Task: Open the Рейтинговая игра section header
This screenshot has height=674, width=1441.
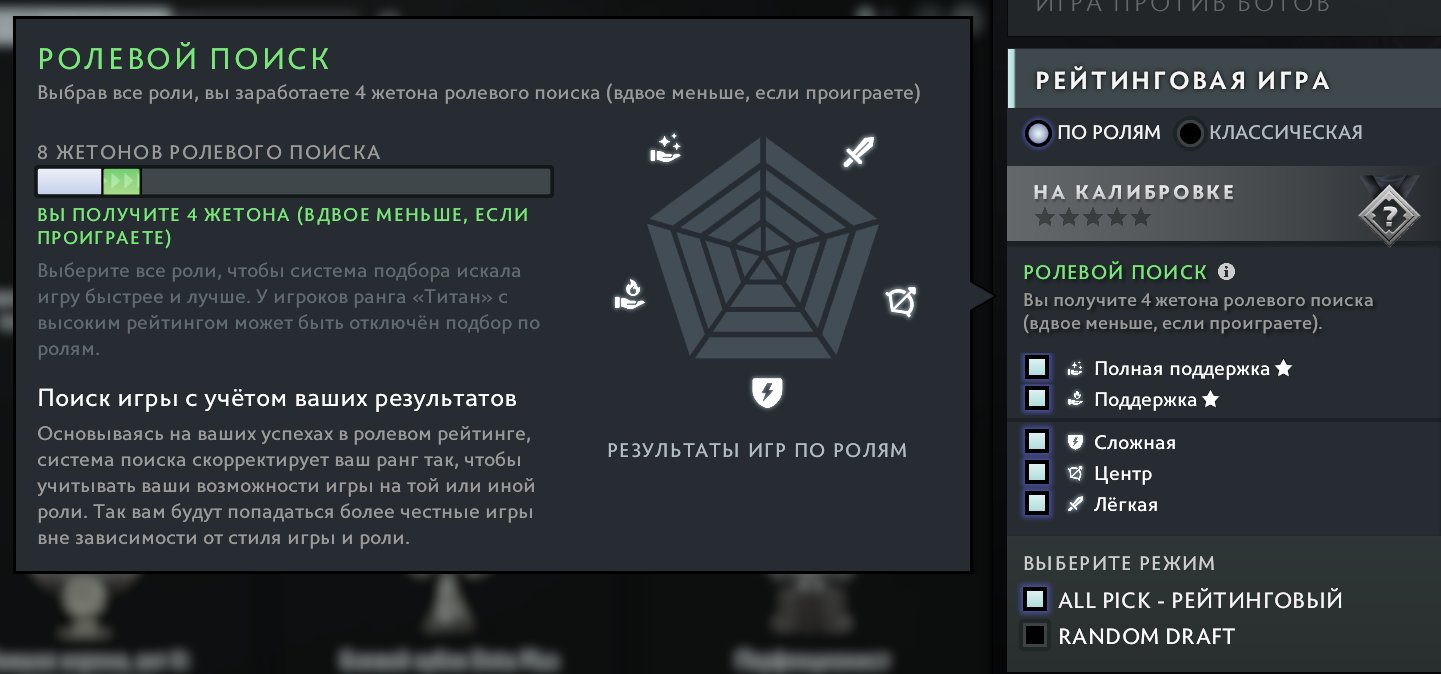Action: pyautogui.click(x=1224, y=79)
